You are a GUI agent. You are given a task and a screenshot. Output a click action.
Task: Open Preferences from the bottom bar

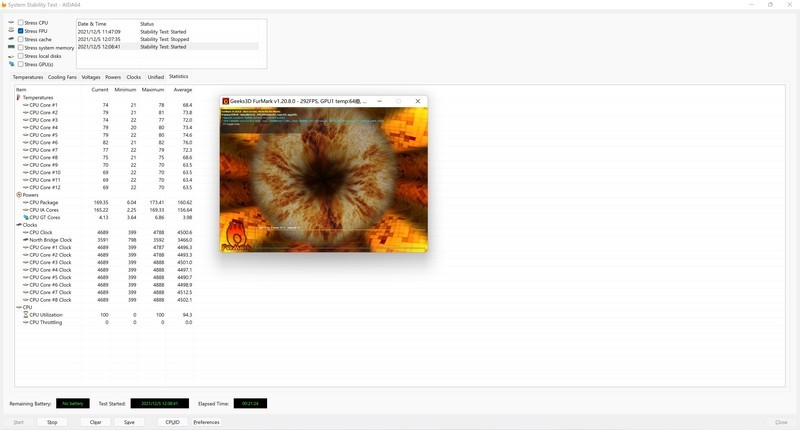click(206, 422)
